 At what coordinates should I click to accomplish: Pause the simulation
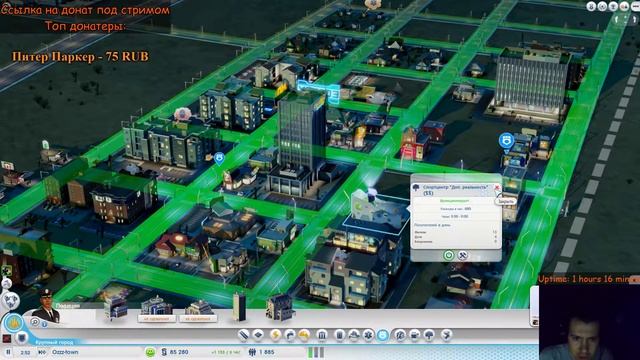coord(8,352)
